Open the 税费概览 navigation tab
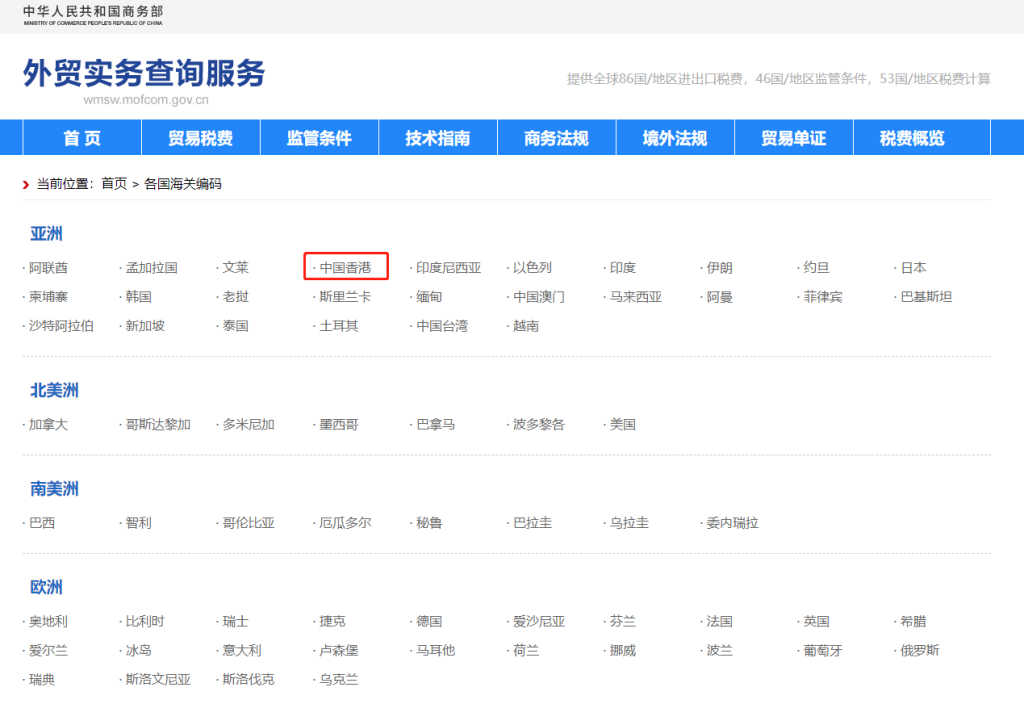 coord(912,138)
